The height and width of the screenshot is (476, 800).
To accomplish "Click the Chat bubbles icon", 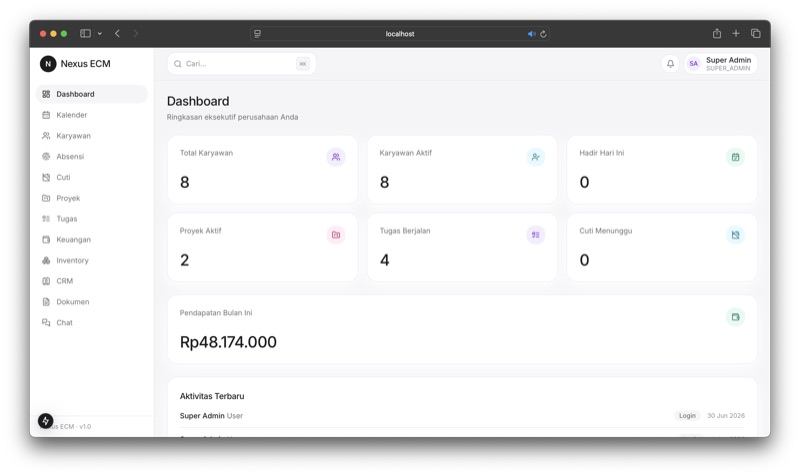I will click(x=46, y=322).
